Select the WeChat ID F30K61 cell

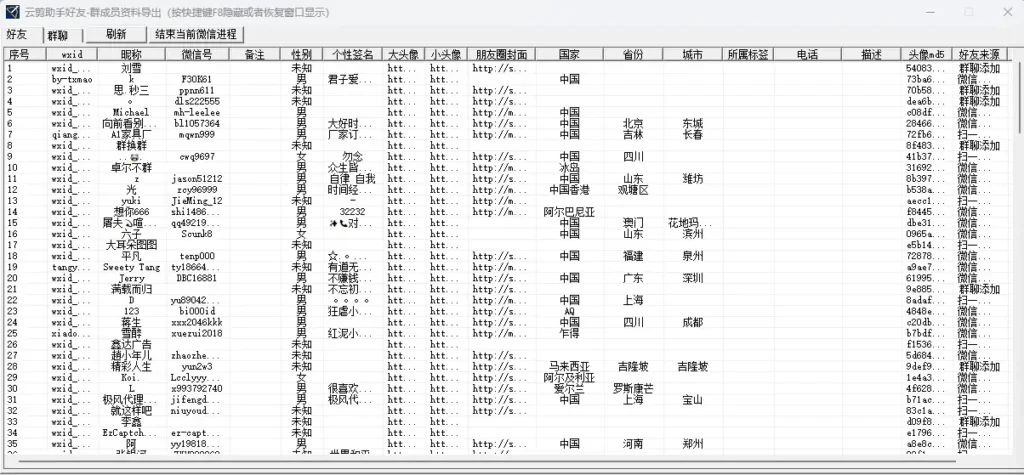click(197, 79)
